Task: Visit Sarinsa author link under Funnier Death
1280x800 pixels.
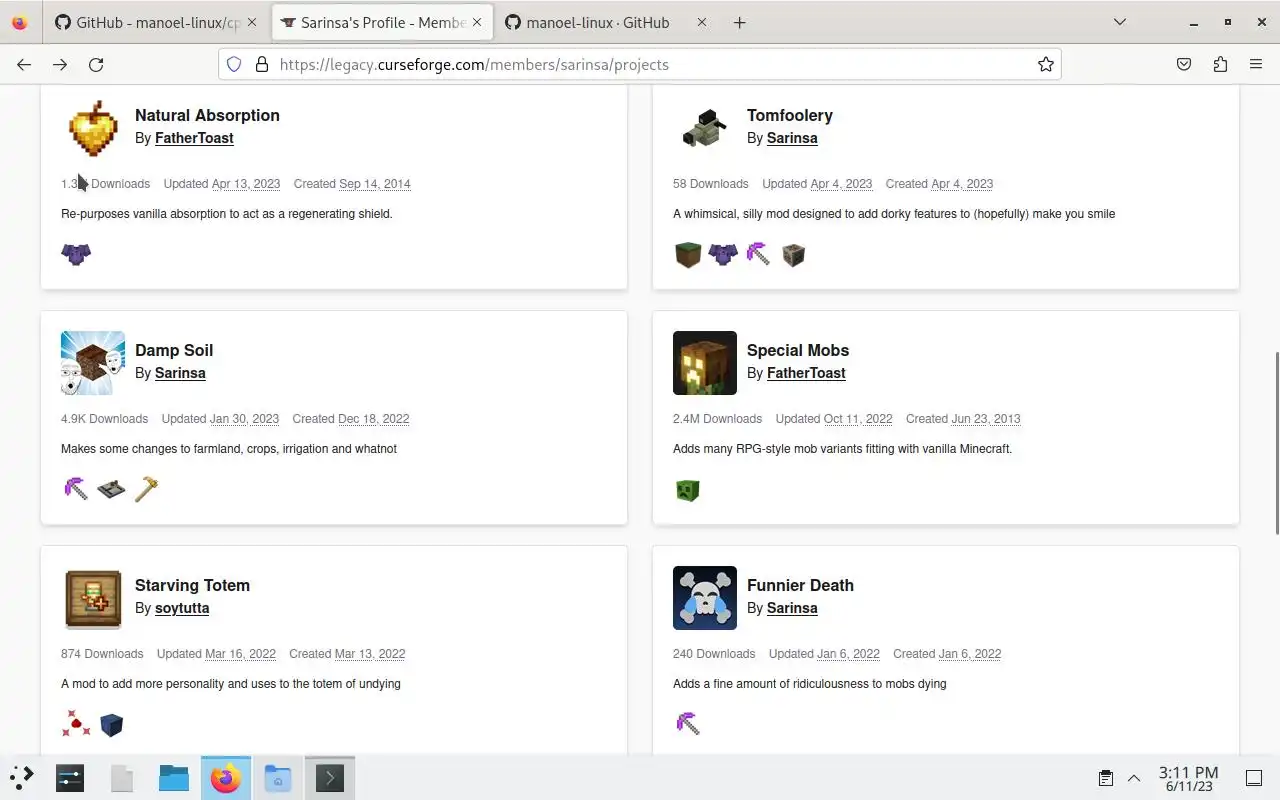Action: pyautogui.click(x=792, y=608)
